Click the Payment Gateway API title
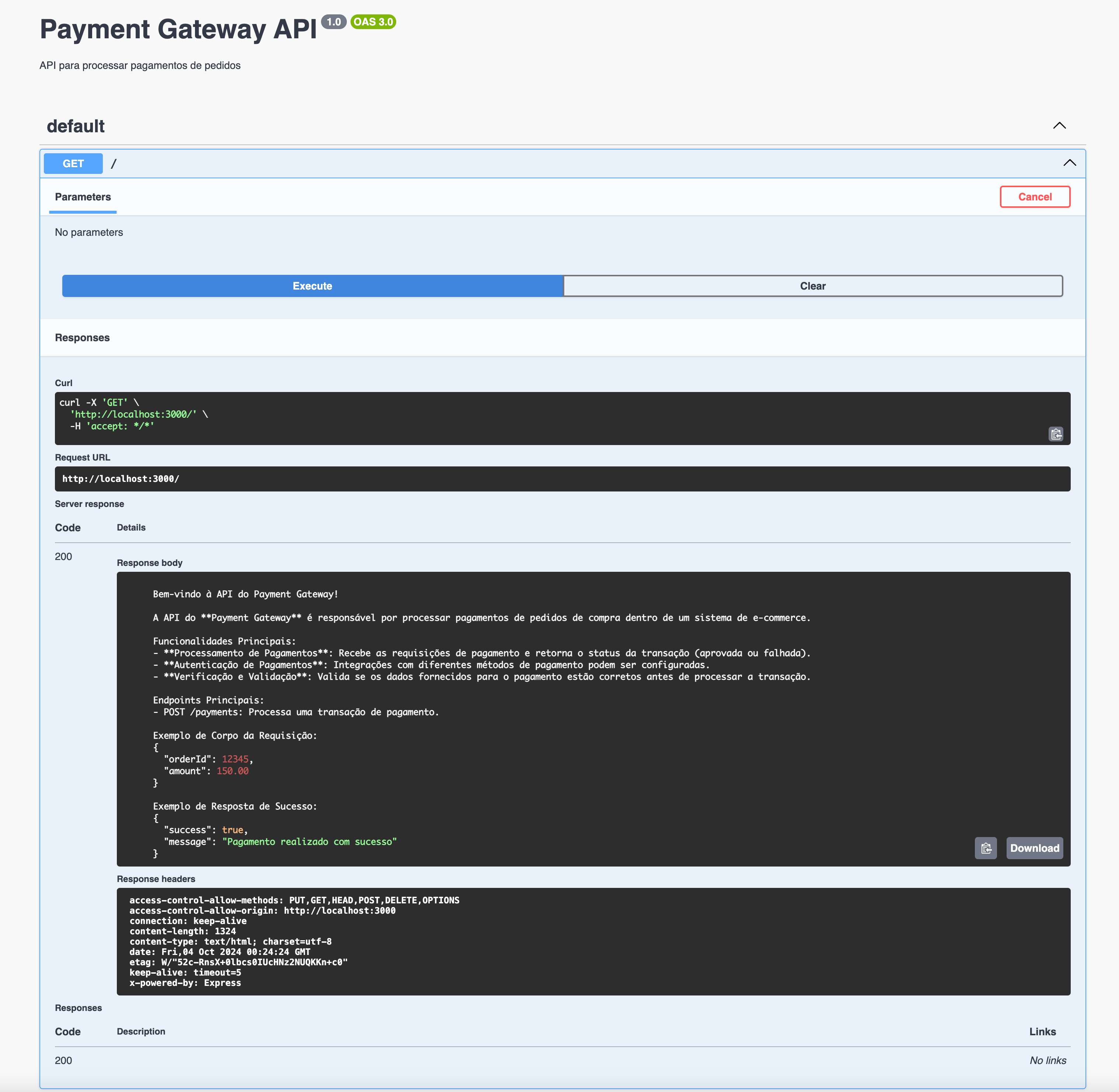The width and height of the screenshot is (1119, 1092). (178, 29)
